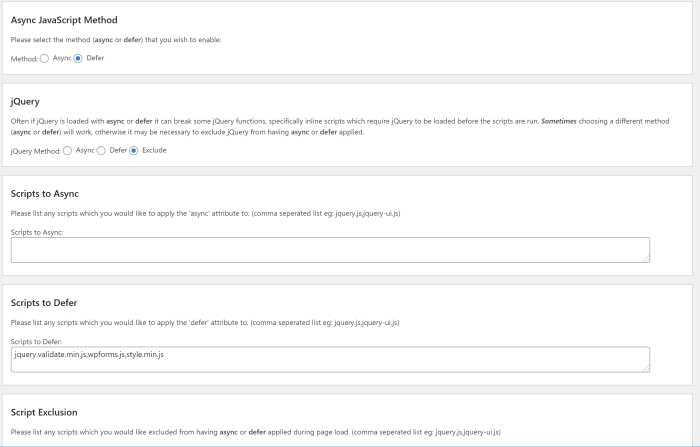The width and height of the screenshot is (700, 447).
Task: Select the Async radio for Method
Action: coord(44,58)
